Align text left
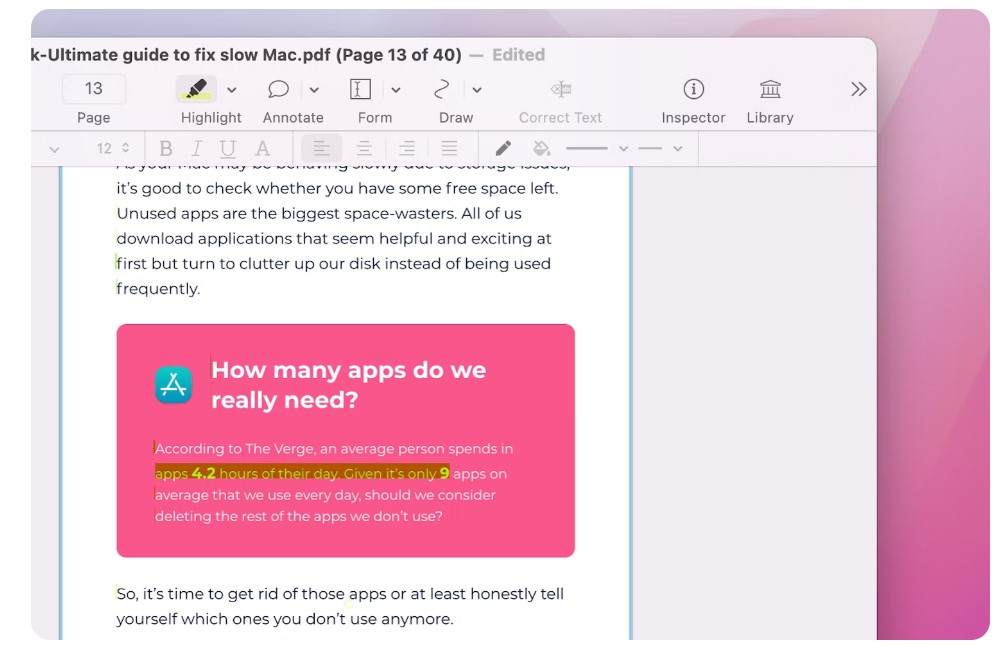Viewport: 1007px width, 671px height. (x=322, y=148)
